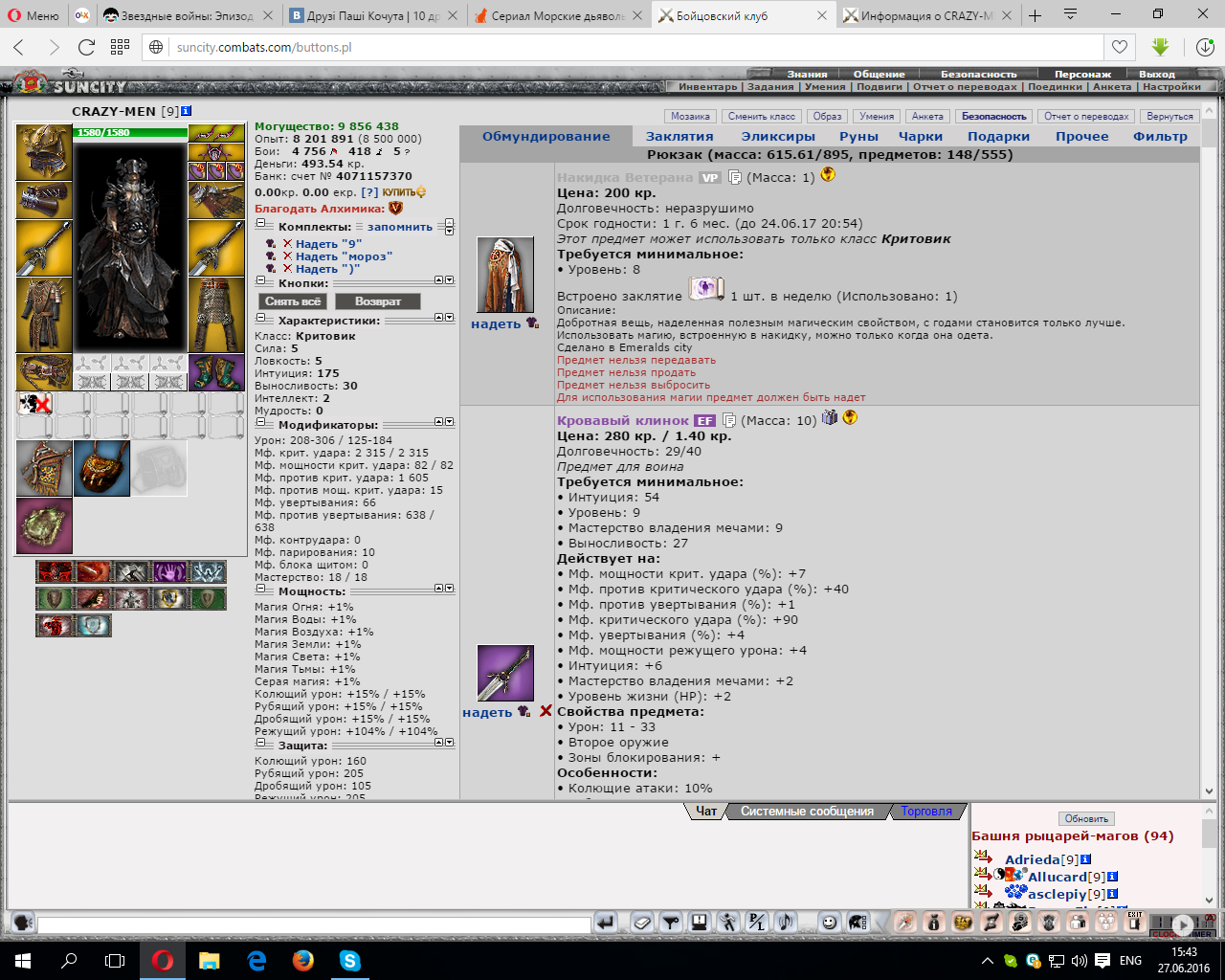1225x980 pixels.
Task: Switch to Эликсиры tab
Action: pyautogui.click(x=779, y=136)
